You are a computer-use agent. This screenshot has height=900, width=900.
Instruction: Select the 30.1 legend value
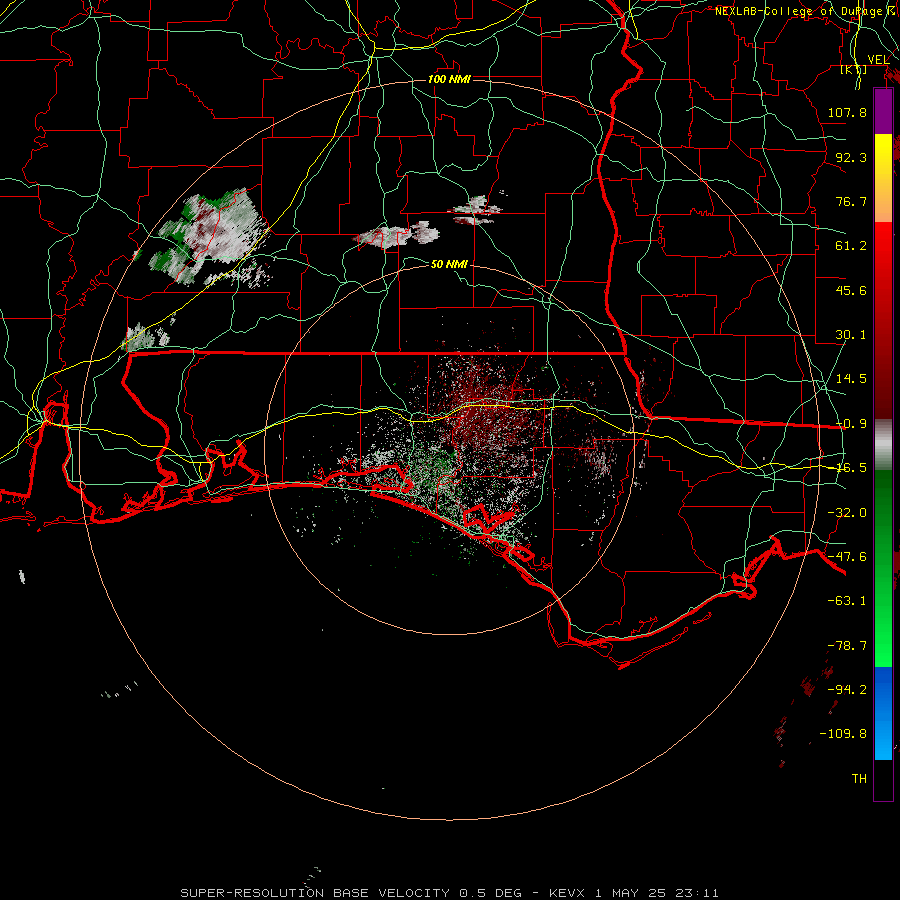851,335
